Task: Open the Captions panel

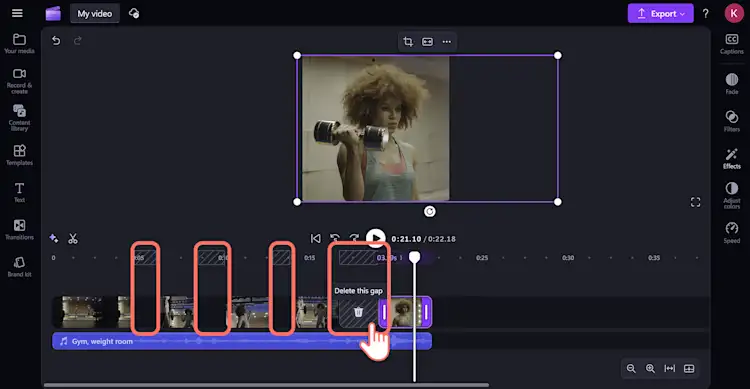Action: 731,44
